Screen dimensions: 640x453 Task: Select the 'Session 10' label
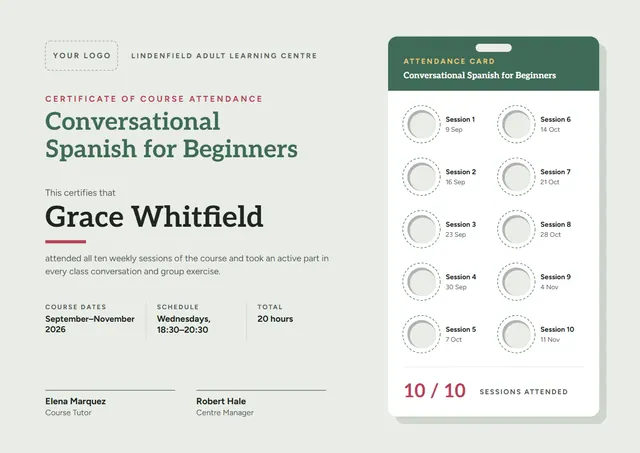coord(557,329)
